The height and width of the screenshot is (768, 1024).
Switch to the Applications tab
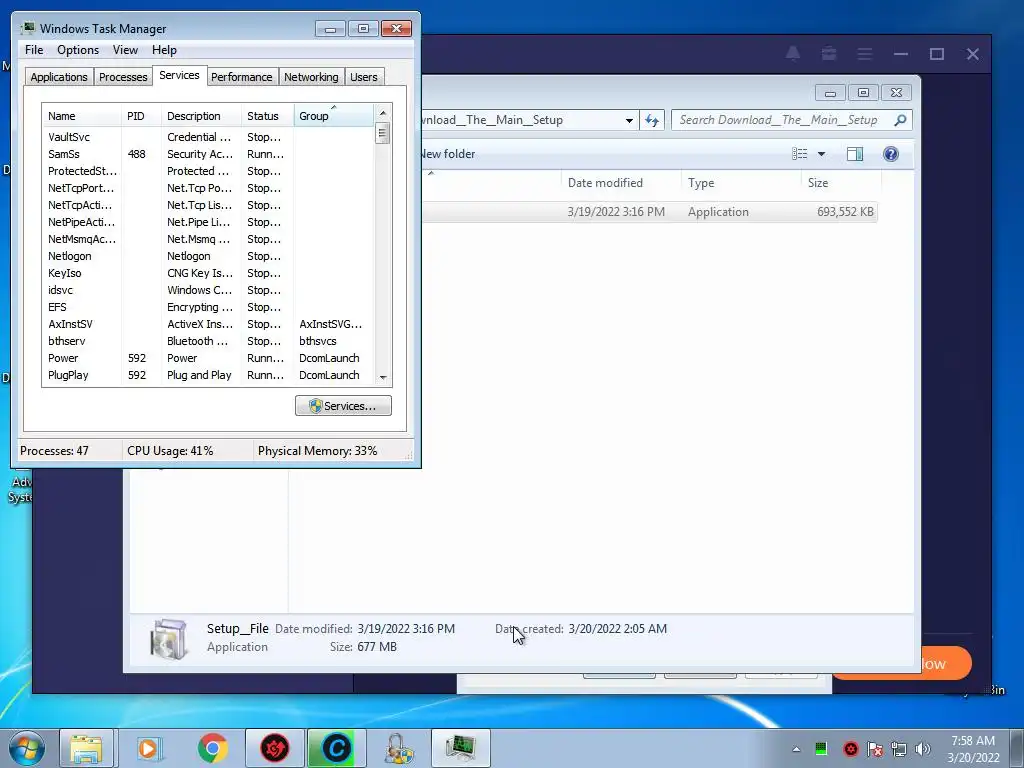(x=59, y=76)
